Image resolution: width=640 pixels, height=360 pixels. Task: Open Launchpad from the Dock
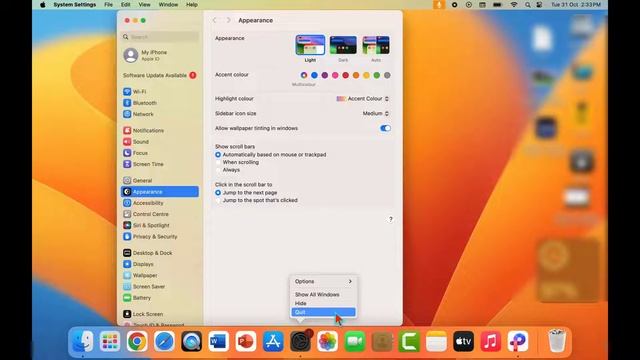(x=110, y=341)
